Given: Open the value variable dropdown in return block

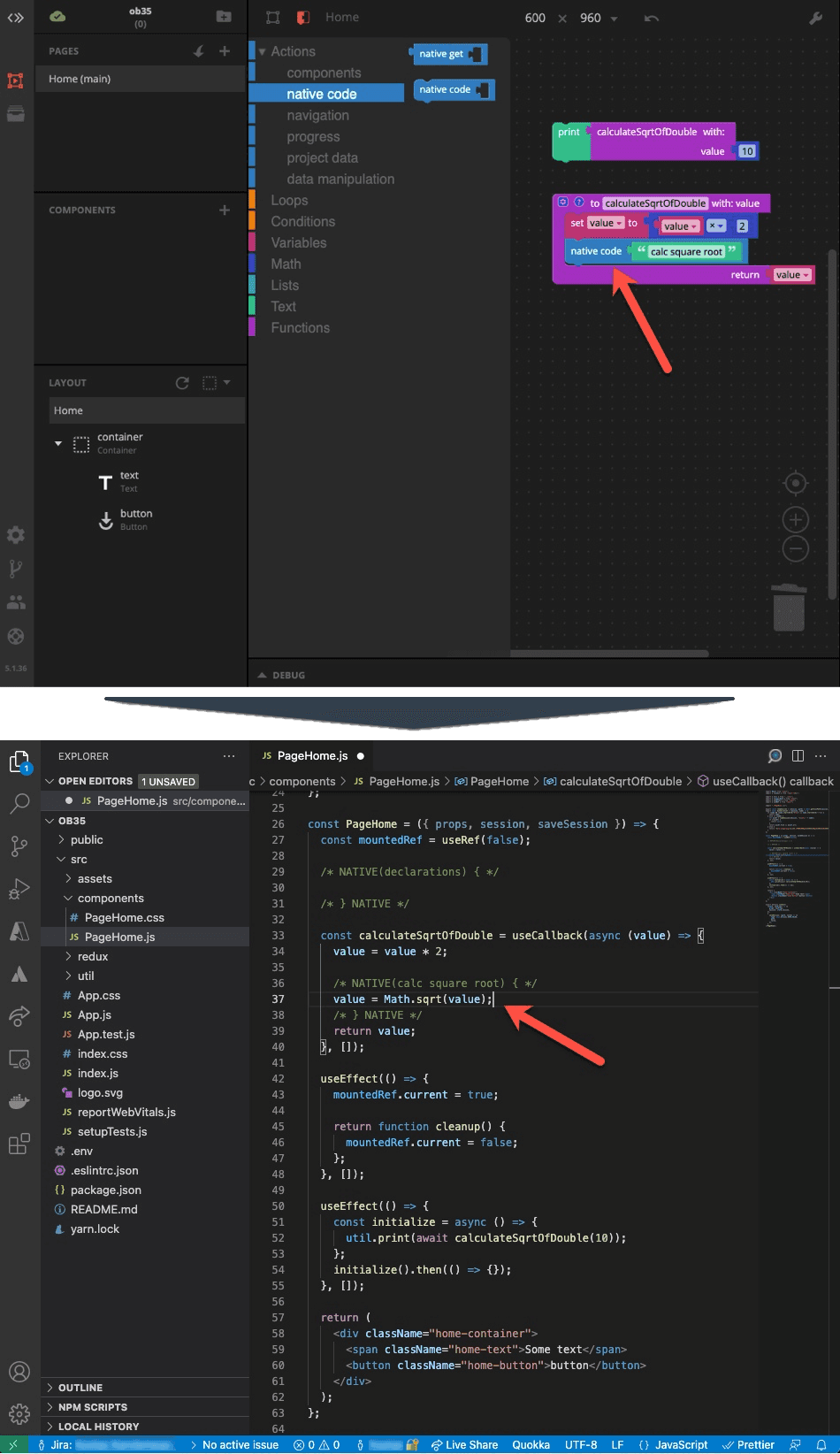Looking at the screenshot, I should [x=791, y=275].
